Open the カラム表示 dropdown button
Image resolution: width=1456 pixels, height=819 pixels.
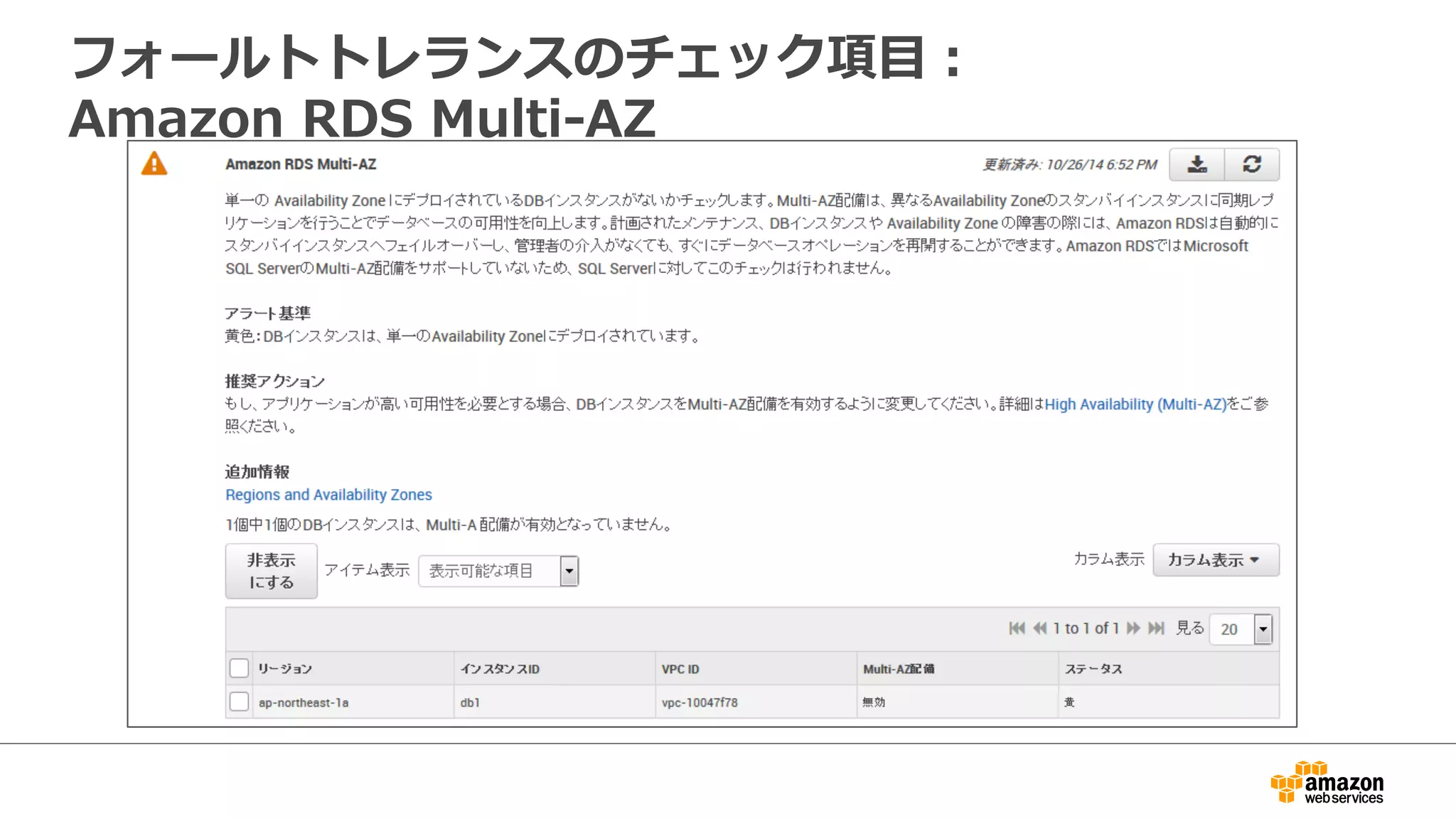point(1216,560)
